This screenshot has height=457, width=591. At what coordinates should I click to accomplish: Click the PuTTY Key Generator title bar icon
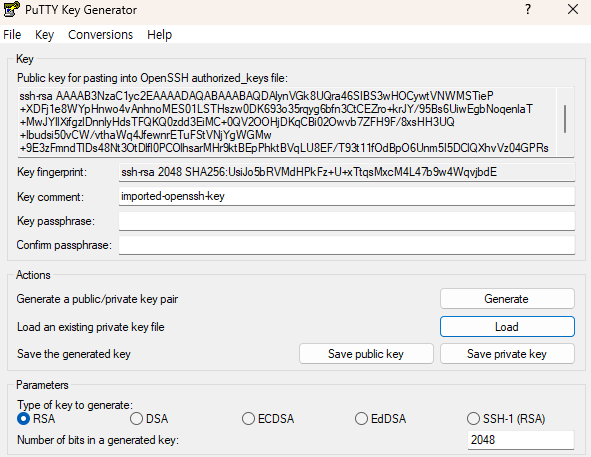coord(11,9)
